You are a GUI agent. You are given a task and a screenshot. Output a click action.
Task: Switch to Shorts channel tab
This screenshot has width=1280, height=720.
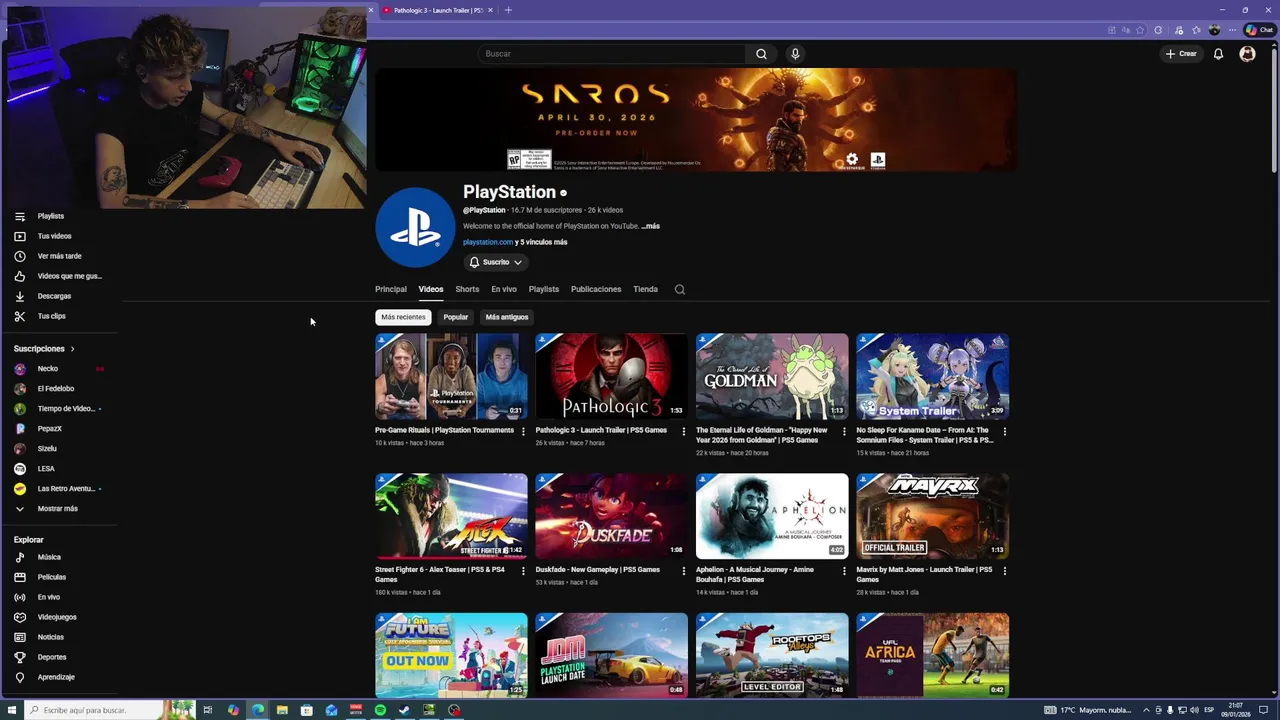pyautogui.click(x=467, y=289)
